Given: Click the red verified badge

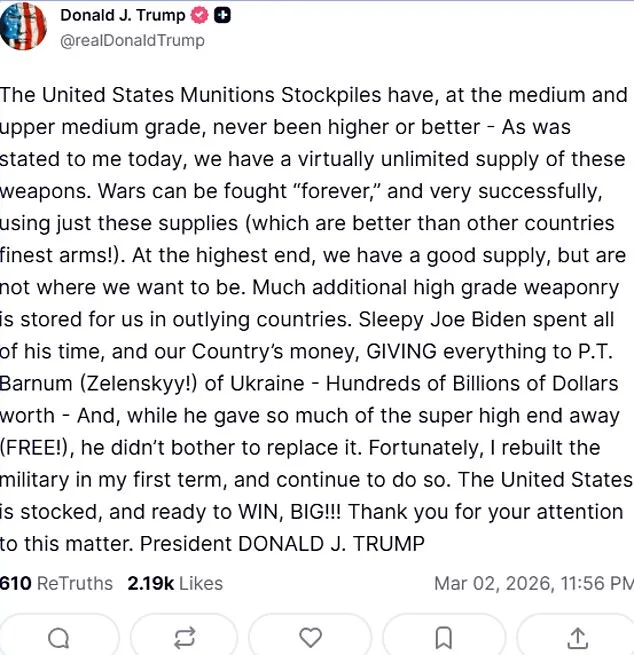Looking at the screenshot, I should tap(200, 16).
